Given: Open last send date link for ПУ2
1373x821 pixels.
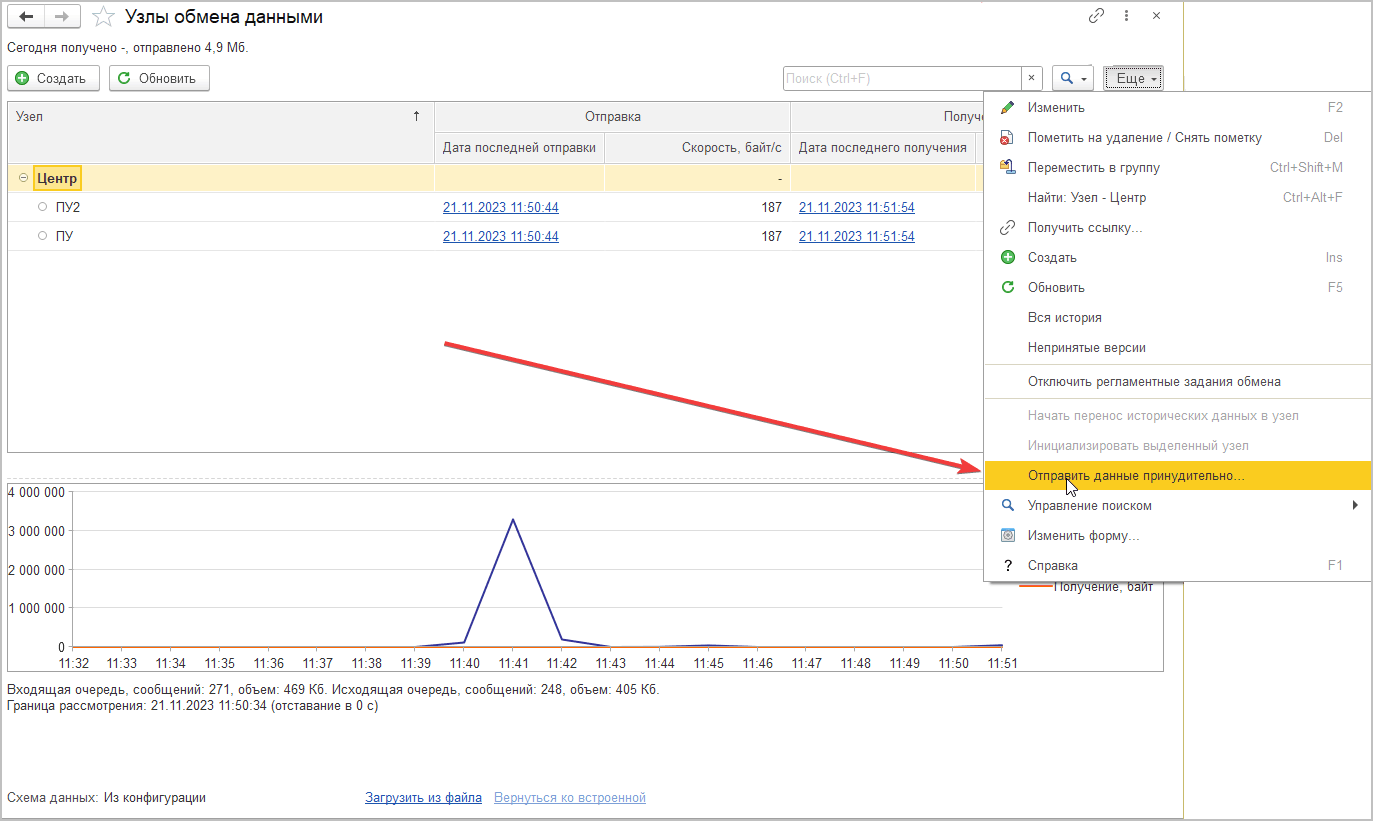Looking at the screenshot, I should click(500, 207).
